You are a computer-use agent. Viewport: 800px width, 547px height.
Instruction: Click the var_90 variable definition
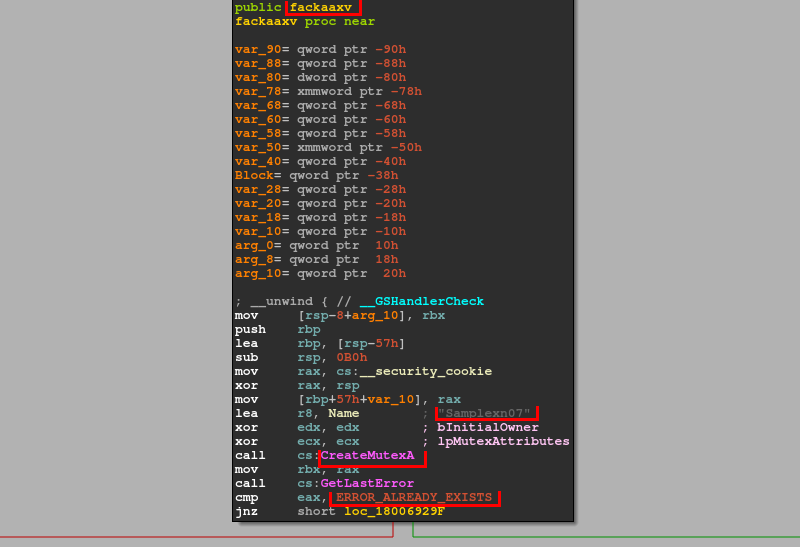(320, 49)
